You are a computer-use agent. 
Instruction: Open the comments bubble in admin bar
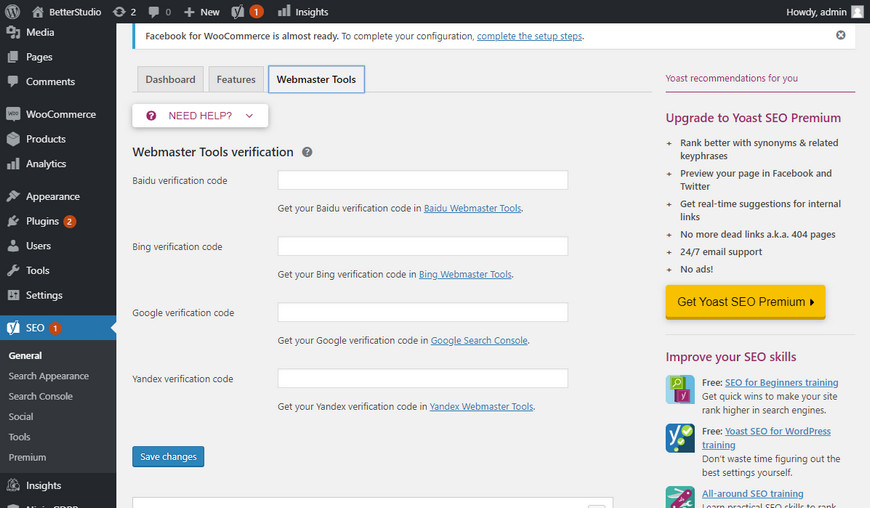pos(154,12)
